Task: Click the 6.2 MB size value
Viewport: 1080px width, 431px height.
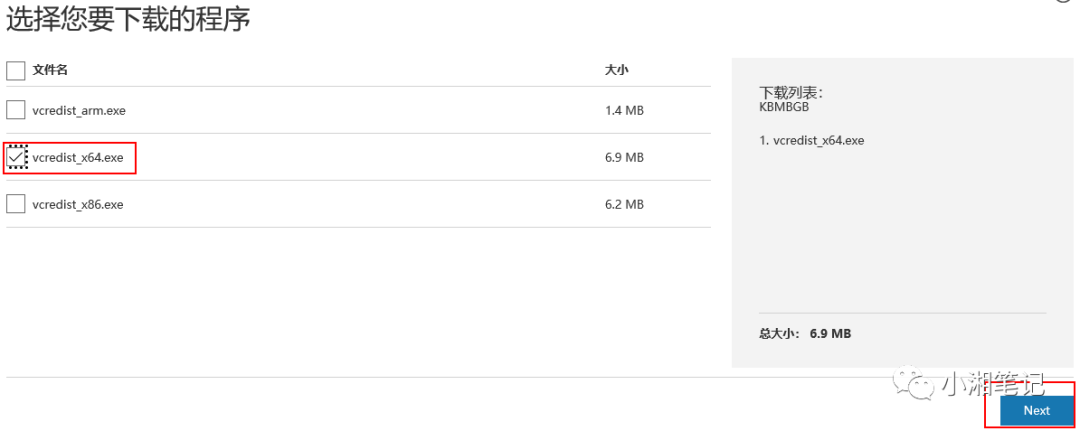Action: point(624,204)
